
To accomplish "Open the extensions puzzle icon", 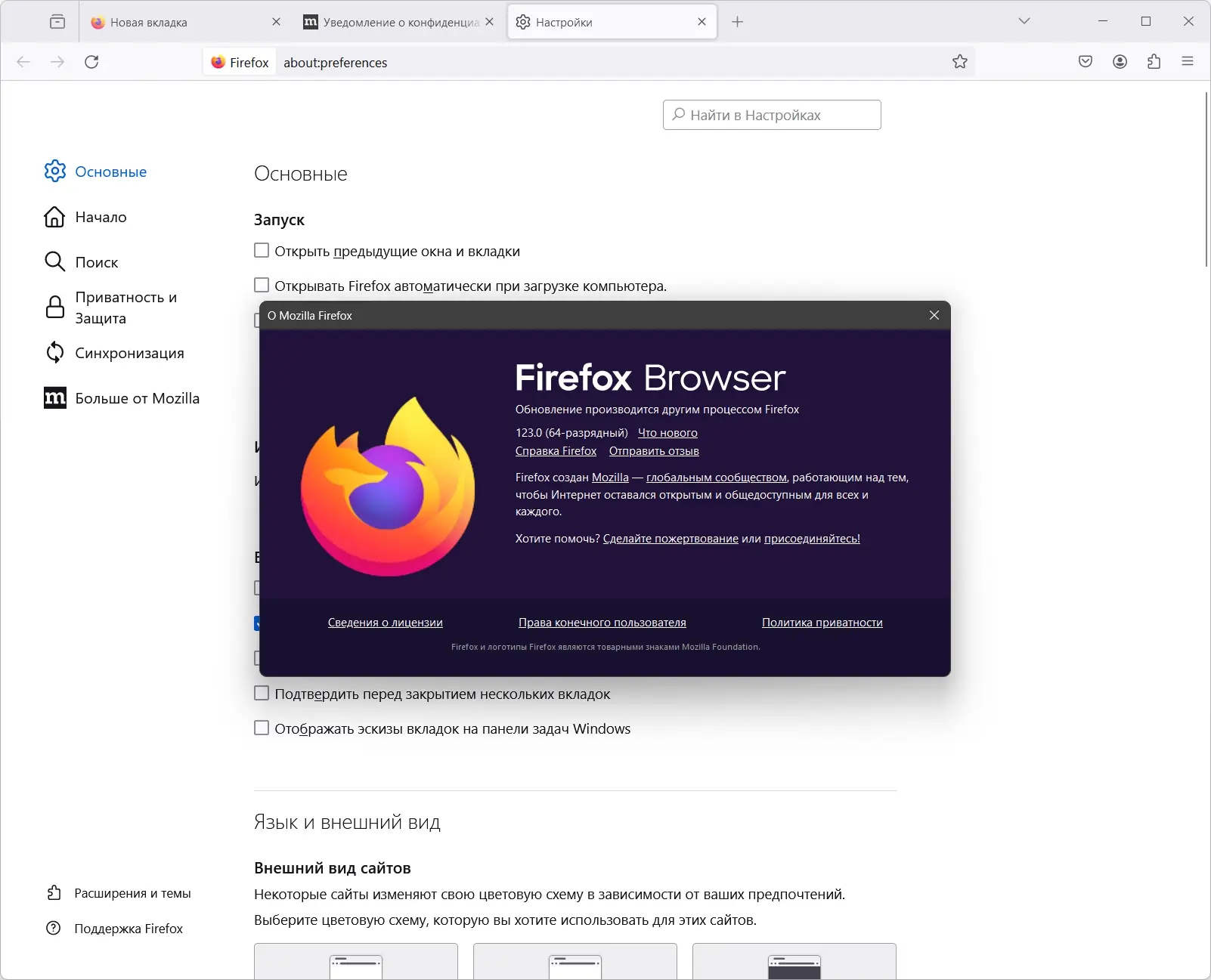I will tap(1154, 62).
